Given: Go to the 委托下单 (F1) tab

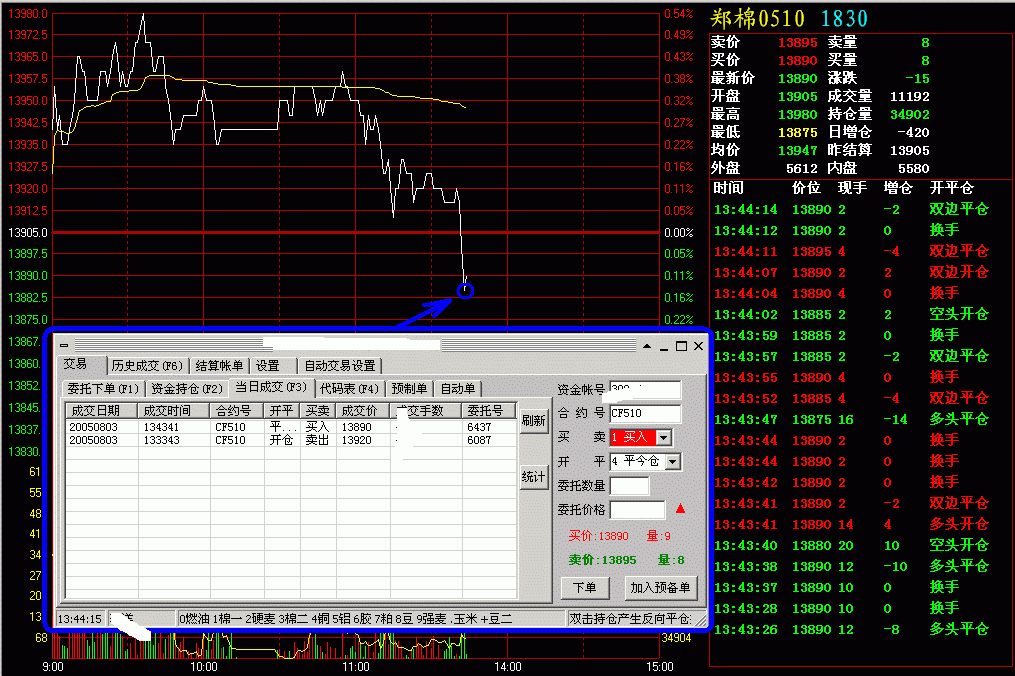Looking at the screenshot, I should 103,389.
